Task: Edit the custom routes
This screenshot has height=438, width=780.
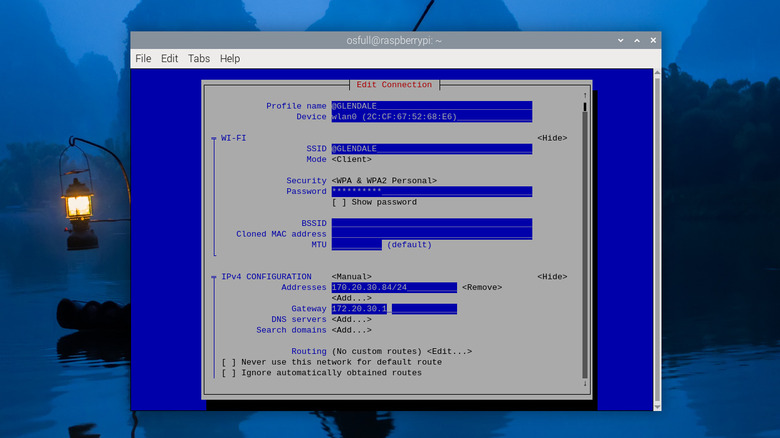Action: (449, 351)
